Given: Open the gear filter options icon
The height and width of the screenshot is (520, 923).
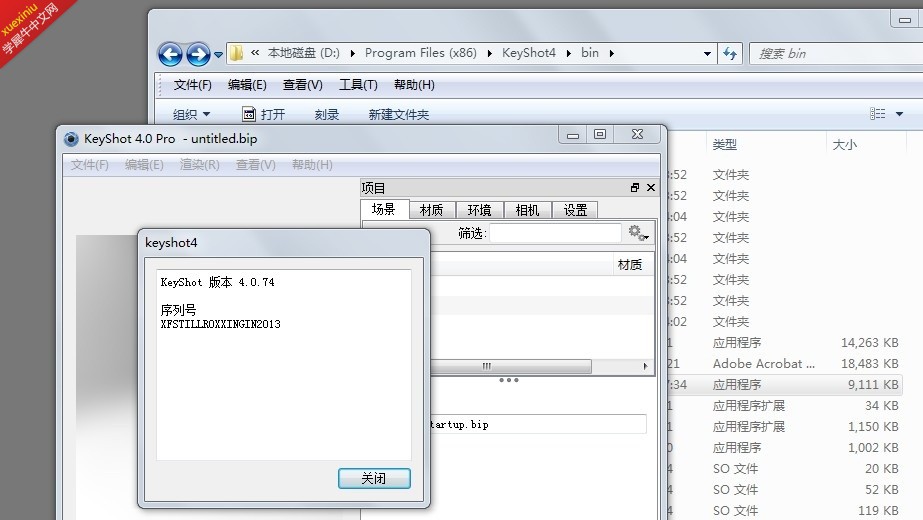Looking at the screenshot, I should [x=638, y=233].
